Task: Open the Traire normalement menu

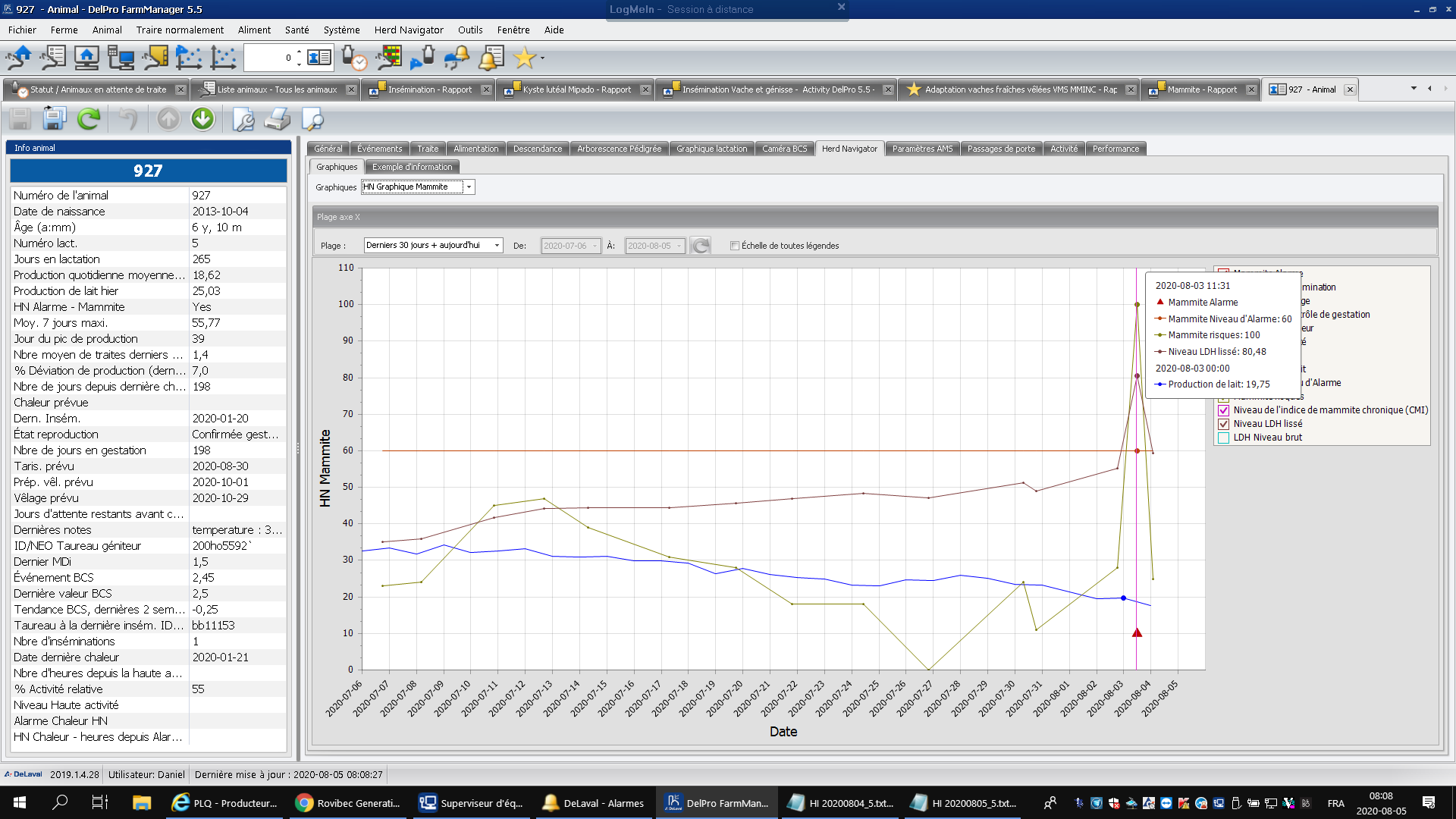Action: [180, 30]
